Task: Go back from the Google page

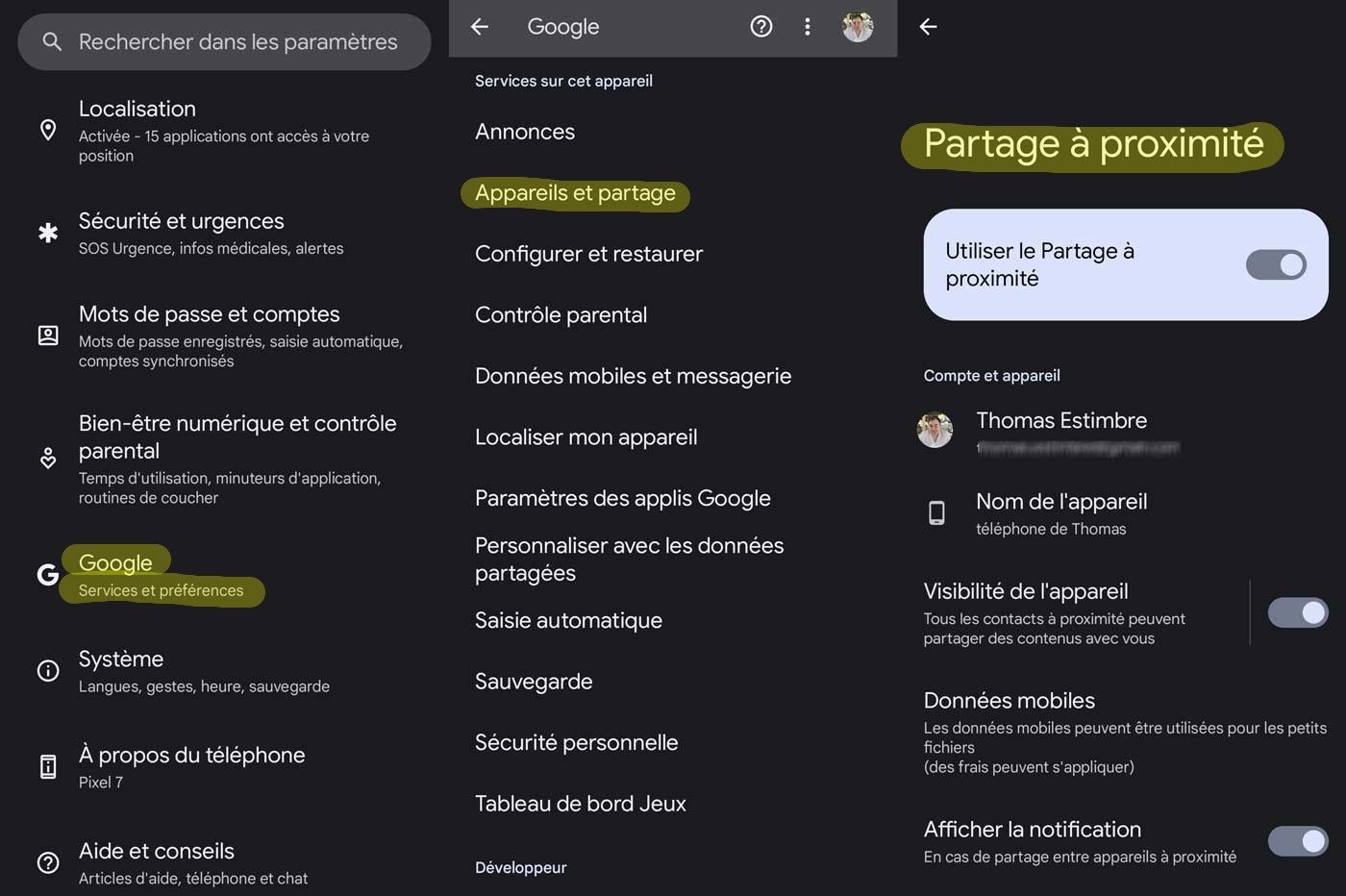Action: point(480,27)
